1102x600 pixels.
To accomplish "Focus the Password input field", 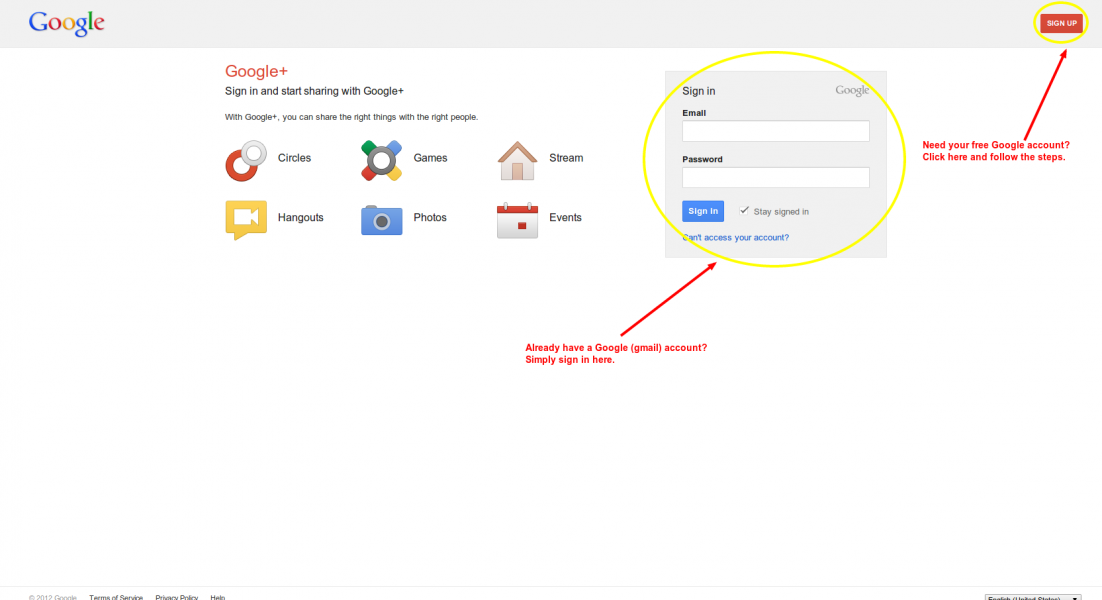I will click(x=775, y=177).
